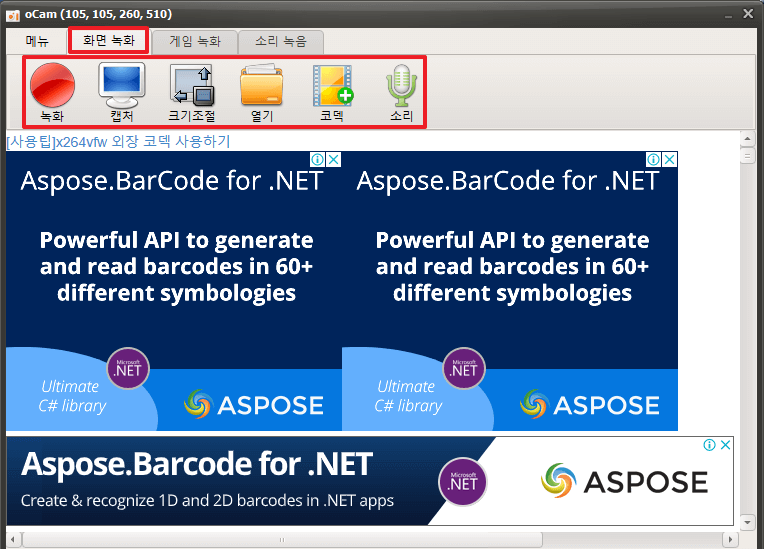Open the bottom Aspose.Barcode banner ad
Viewport: 764px width, 549px height.
pyautogui.click(x=370, y=481)
